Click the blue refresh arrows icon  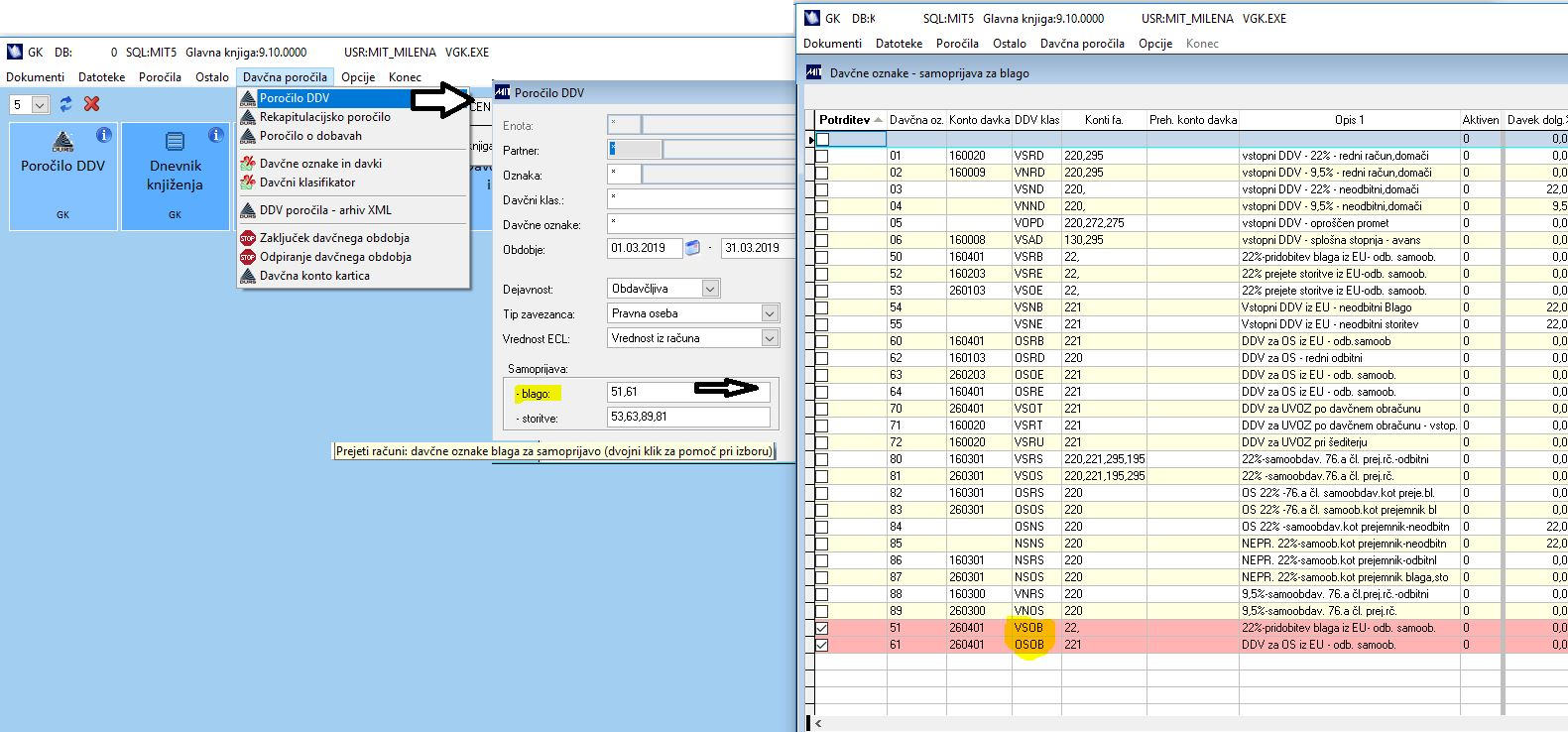click(66, 104)
